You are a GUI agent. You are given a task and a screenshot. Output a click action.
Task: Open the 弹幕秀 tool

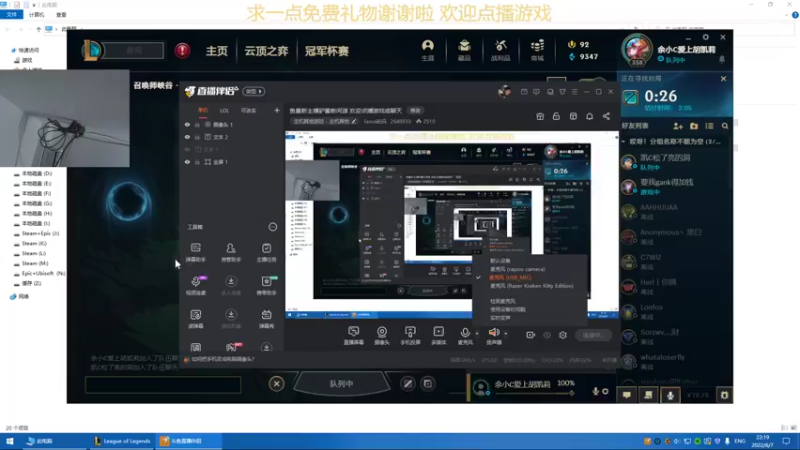point(266,318)
